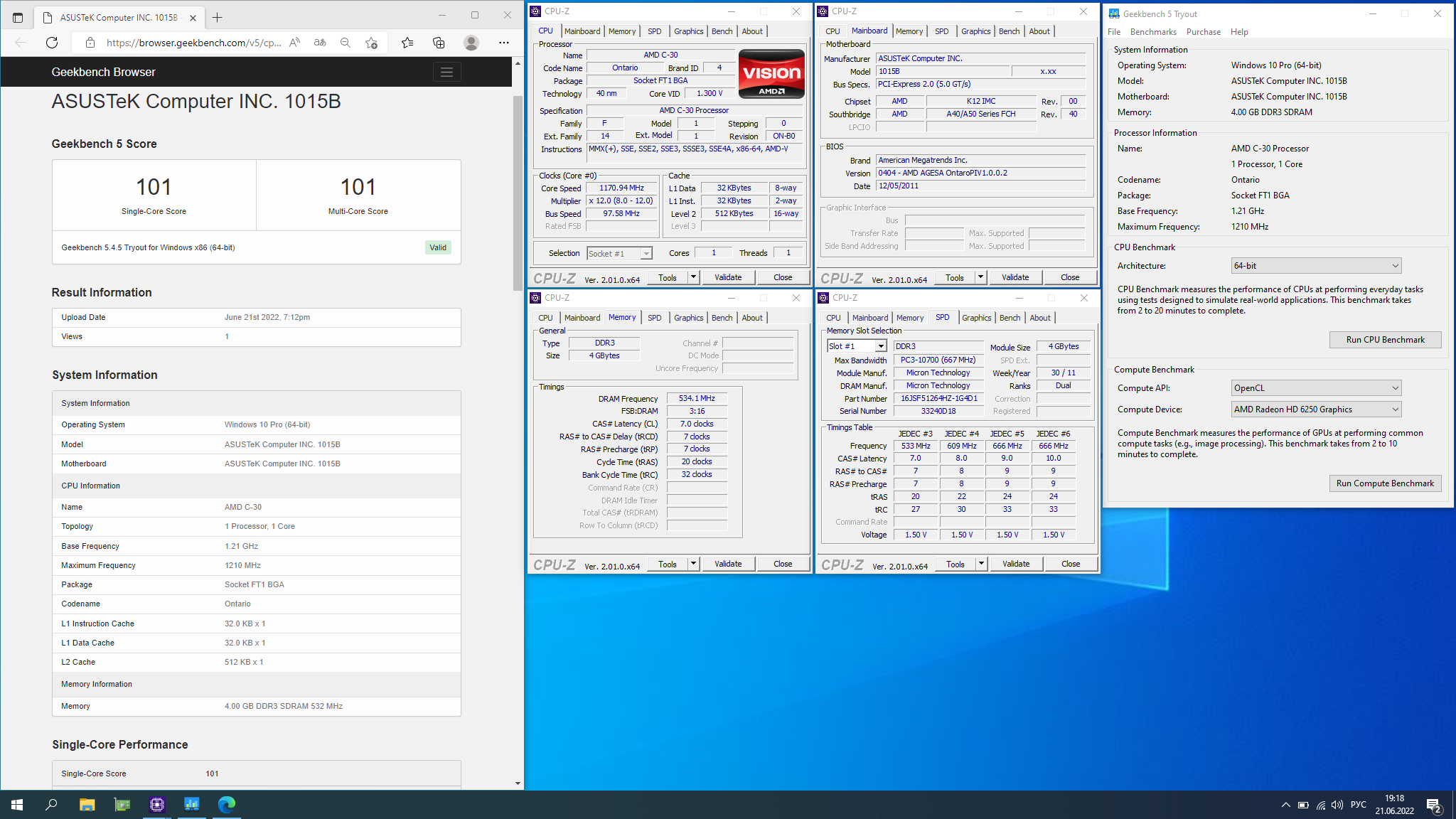1456x819 pixels.
Task: Open the Geekbench File menu
Action: tap(1114, 32)
